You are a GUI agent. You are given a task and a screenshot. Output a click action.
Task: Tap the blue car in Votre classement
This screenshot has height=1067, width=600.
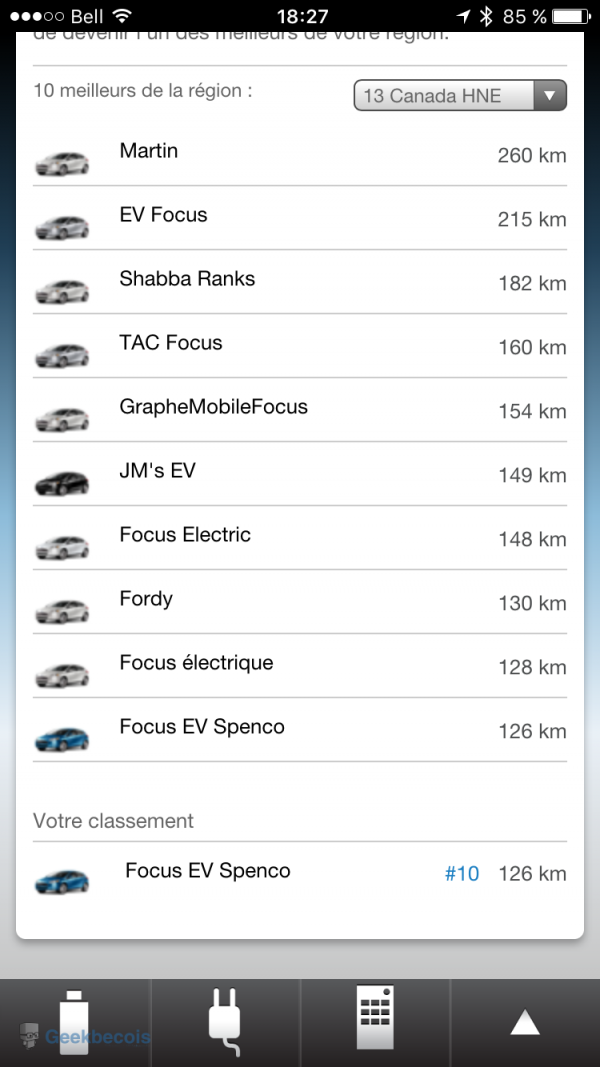coord(62,881)
